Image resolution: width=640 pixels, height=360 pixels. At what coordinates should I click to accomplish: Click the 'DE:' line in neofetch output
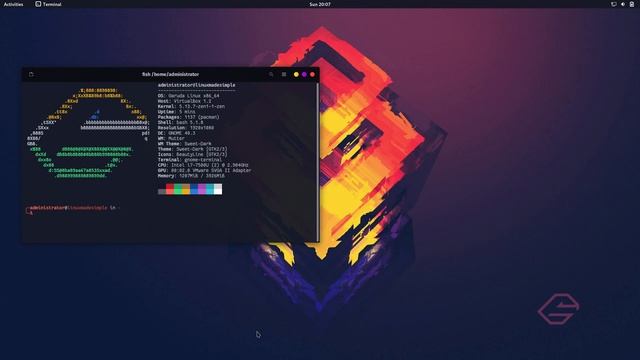point(177,133)
